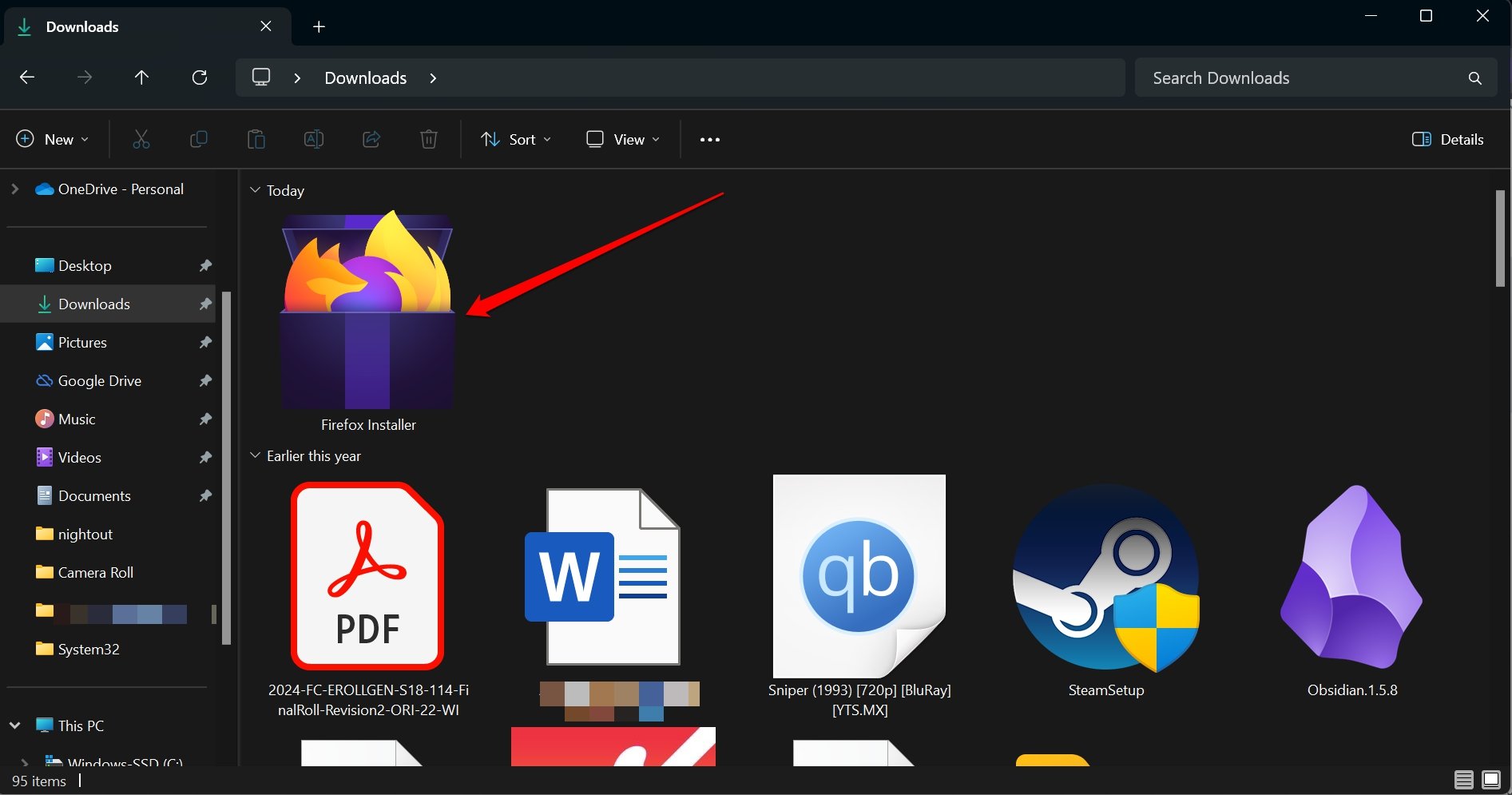Click the 95 items status text
1512x795 pixels.
pyautogui.click(x=39, y=781)
